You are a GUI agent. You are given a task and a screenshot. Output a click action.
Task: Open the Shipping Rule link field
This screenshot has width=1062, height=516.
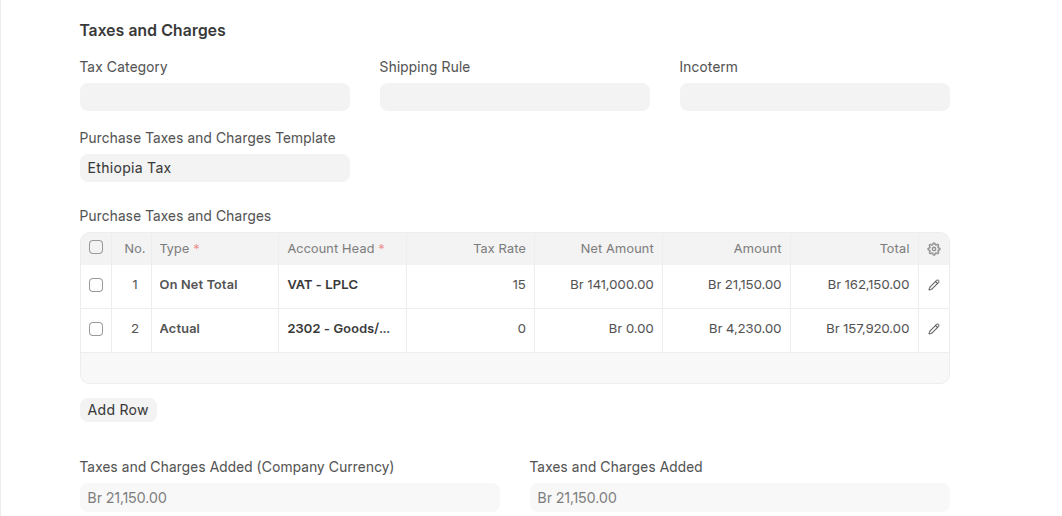pos(514,97)
